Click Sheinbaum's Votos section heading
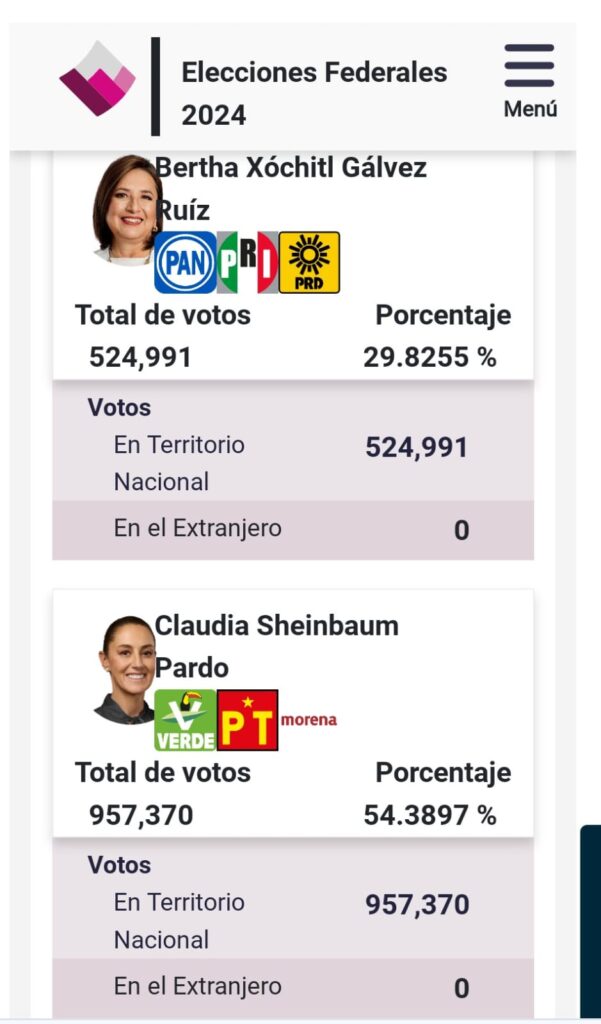The width and height of the screenshot is (601, 1024). click(x=119, y=865)
